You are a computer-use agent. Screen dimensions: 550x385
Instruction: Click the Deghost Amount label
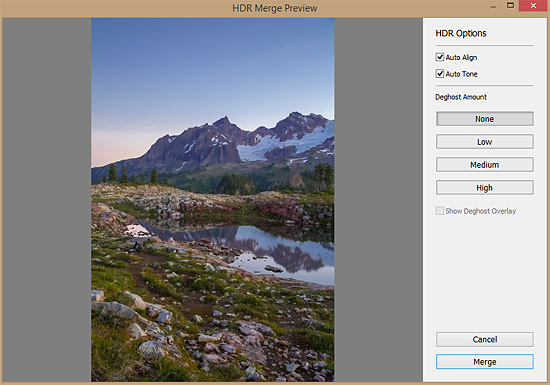pos(461,97)
